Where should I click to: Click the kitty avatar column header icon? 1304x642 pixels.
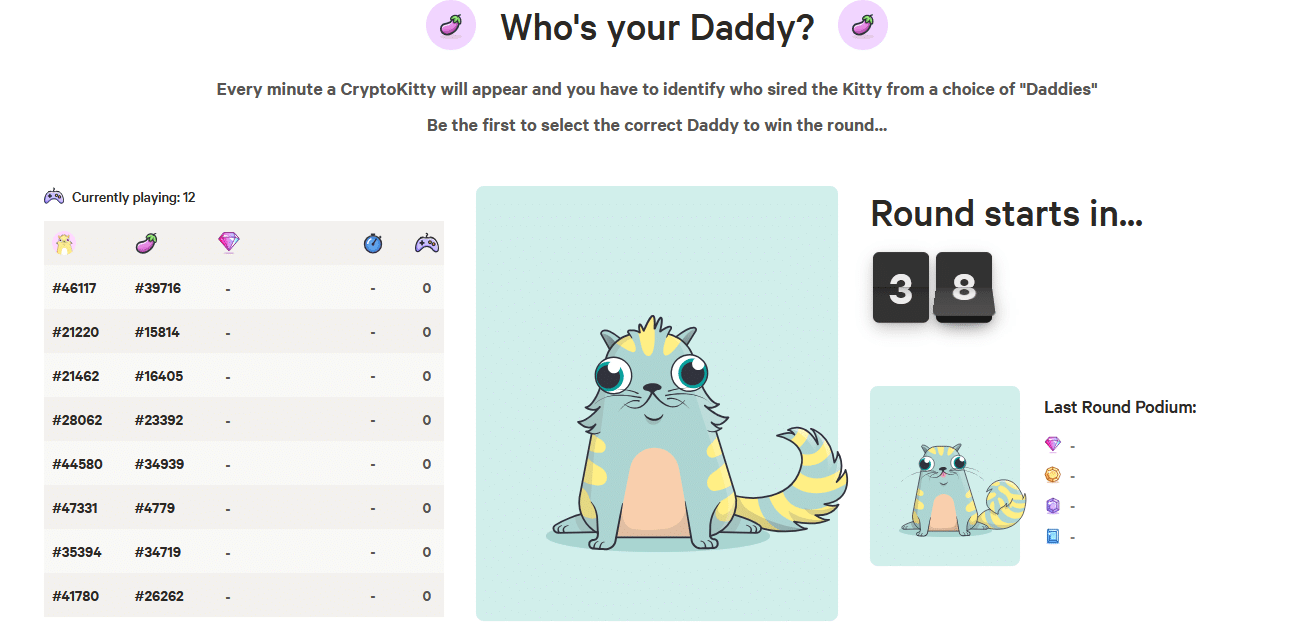pyautogui.click(x=64, y=243)
